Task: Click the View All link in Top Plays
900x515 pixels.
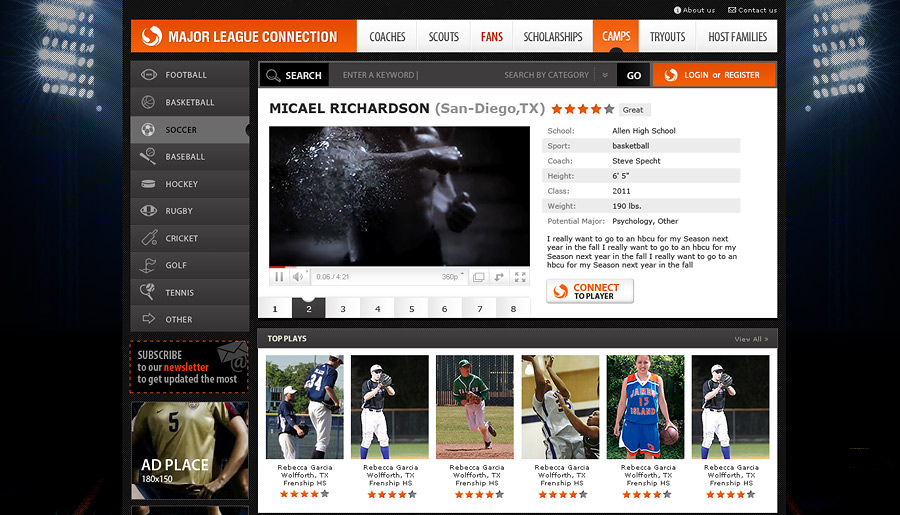Action: pos(751,339)
